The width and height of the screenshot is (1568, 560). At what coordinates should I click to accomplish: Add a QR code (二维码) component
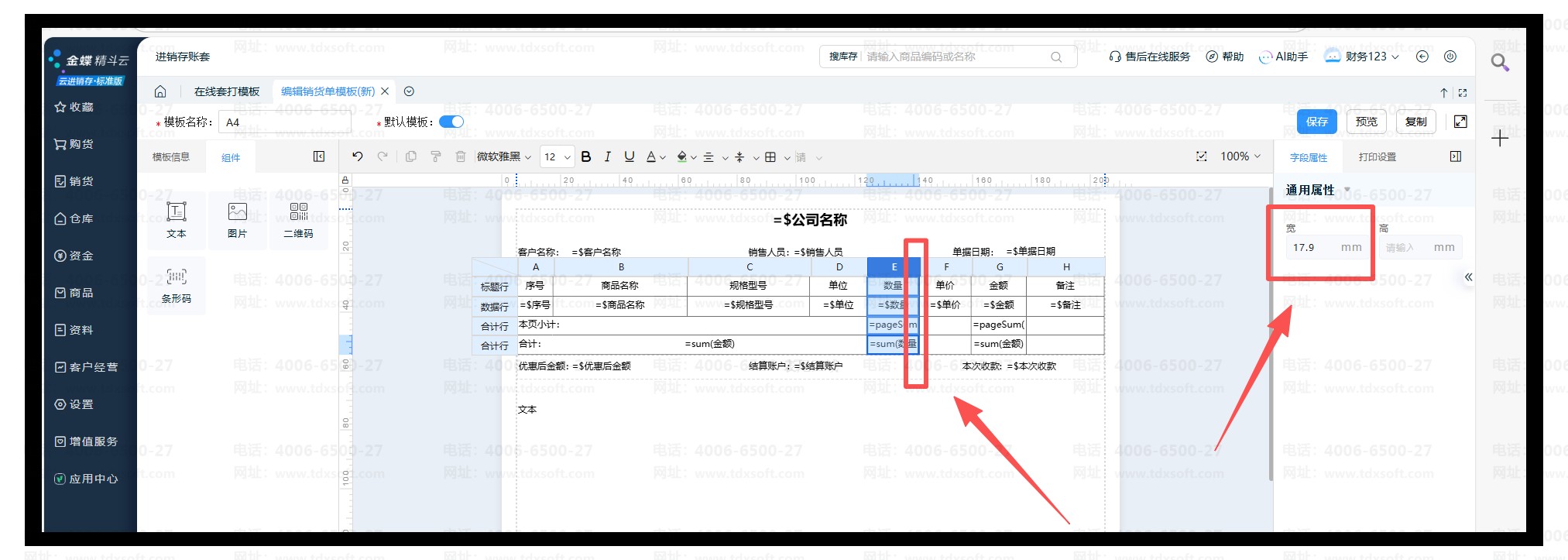tap(298, 220)
